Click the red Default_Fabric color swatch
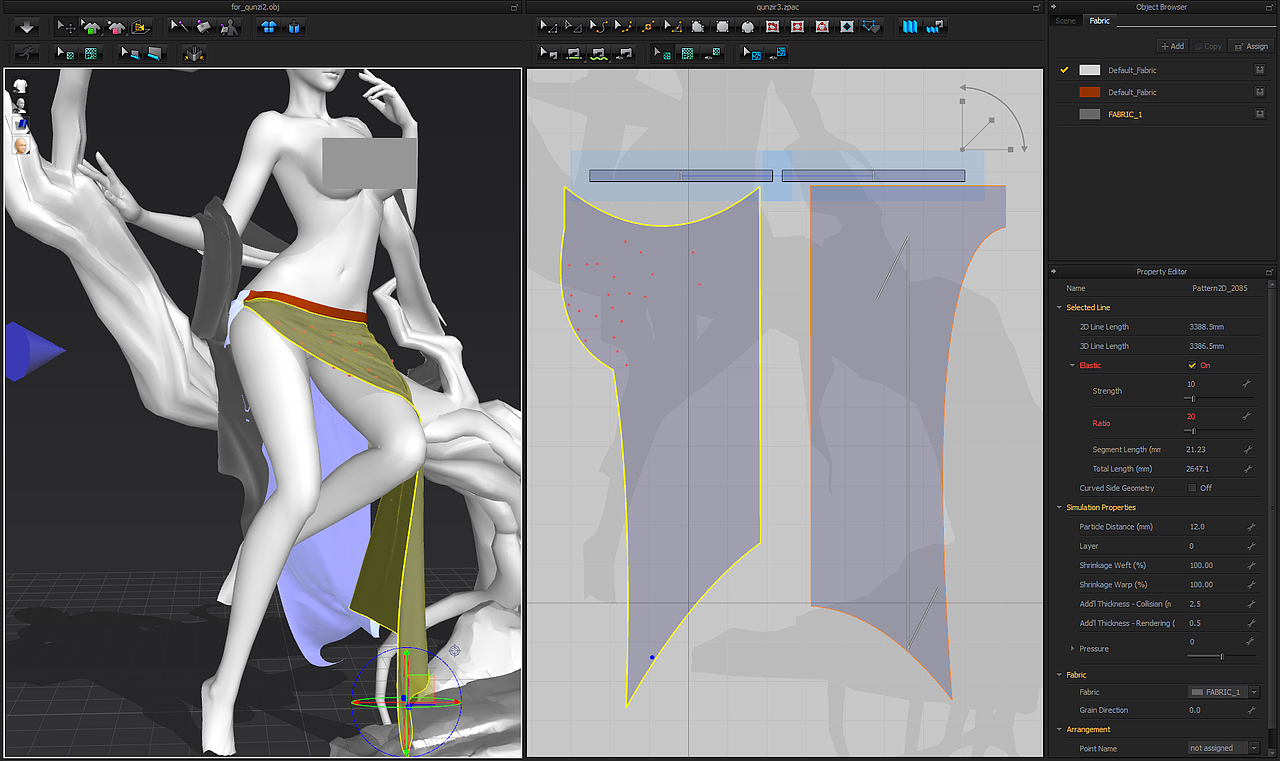Viewport: 1280px width, 761px height. (x=1090, y=92)
